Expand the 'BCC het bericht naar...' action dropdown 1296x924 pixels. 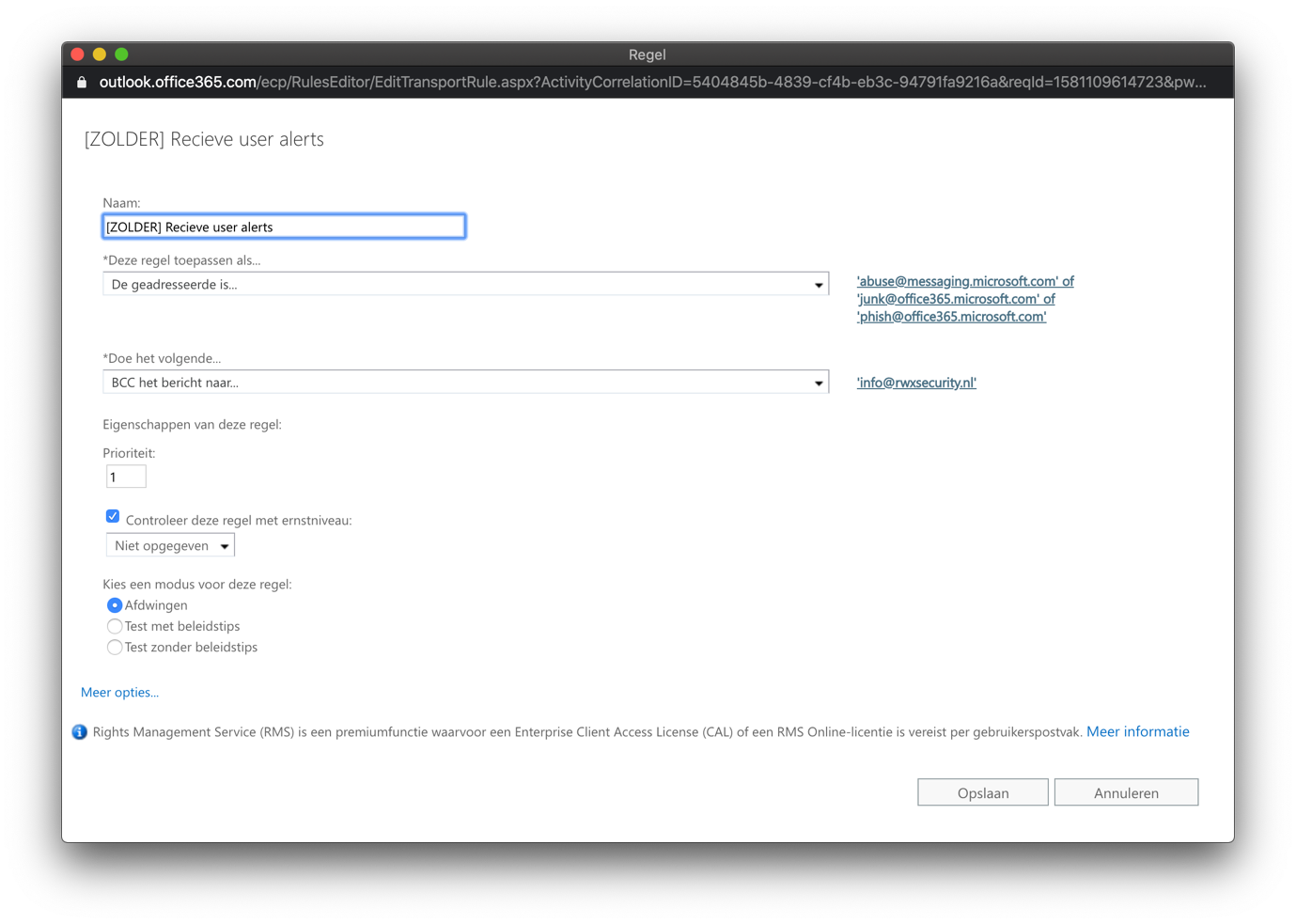pos(465,383)
